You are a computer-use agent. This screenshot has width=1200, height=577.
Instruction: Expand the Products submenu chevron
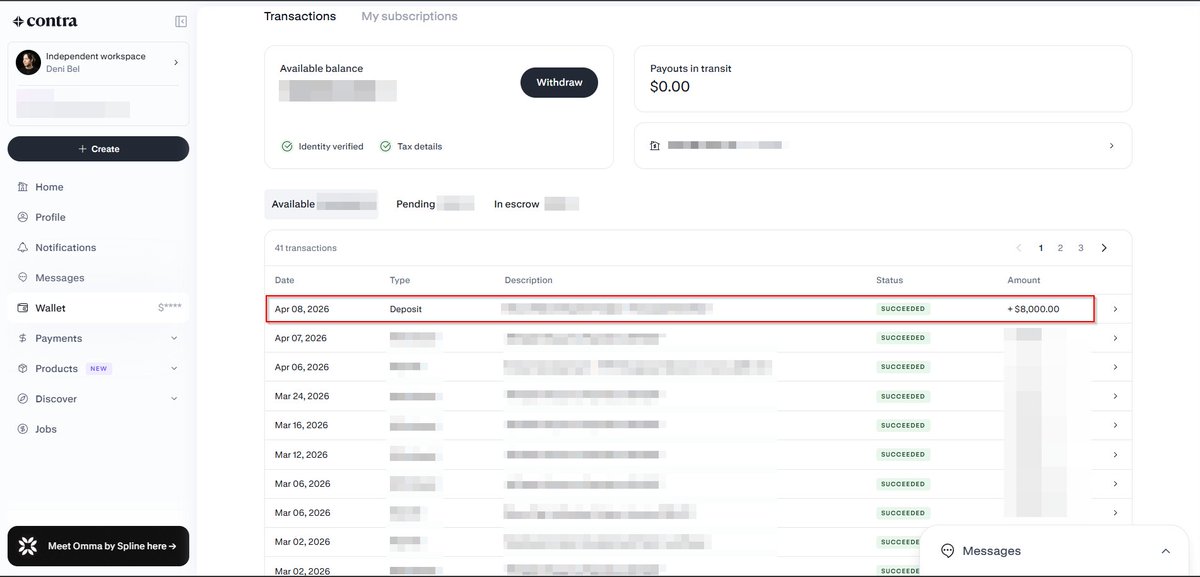point(175,369)
